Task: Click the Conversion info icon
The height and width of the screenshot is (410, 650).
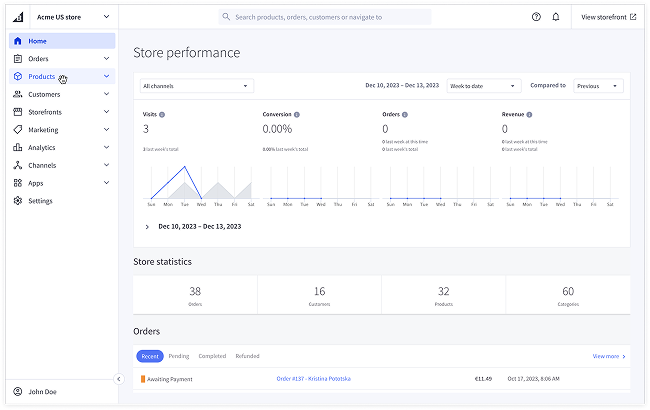Action: [297, 114]
